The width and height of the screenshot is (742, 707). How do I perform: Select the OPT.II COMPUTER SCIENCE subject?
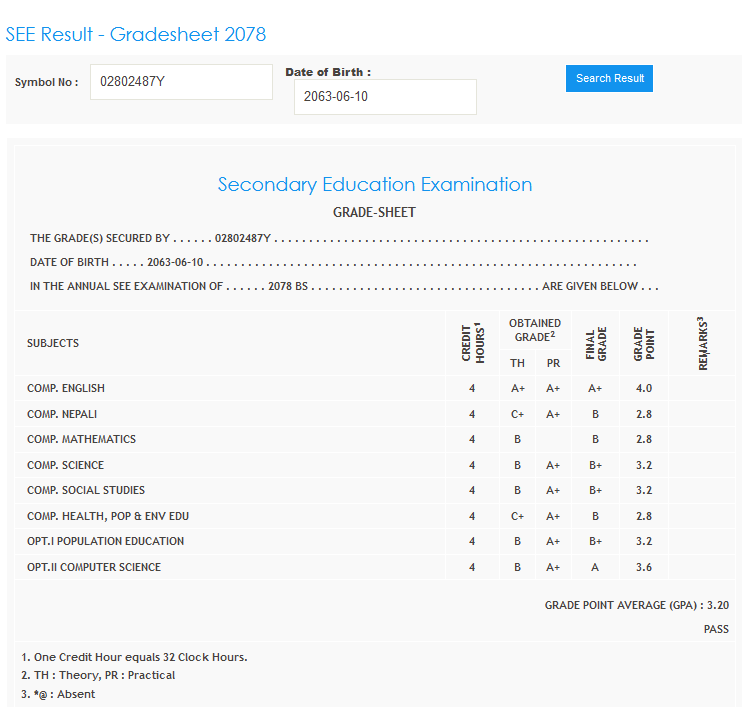click(94, 567)
